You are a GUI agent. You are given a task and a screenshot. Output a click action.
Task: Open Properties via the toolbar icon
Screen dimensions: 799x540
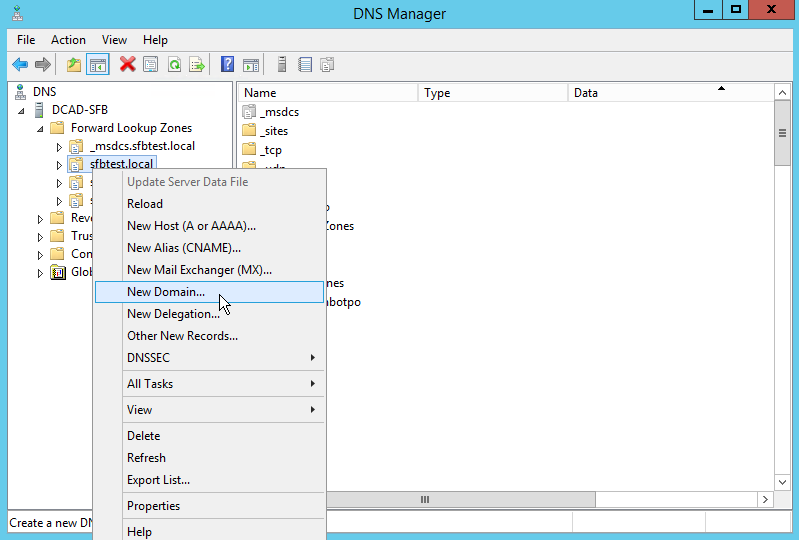151,65
